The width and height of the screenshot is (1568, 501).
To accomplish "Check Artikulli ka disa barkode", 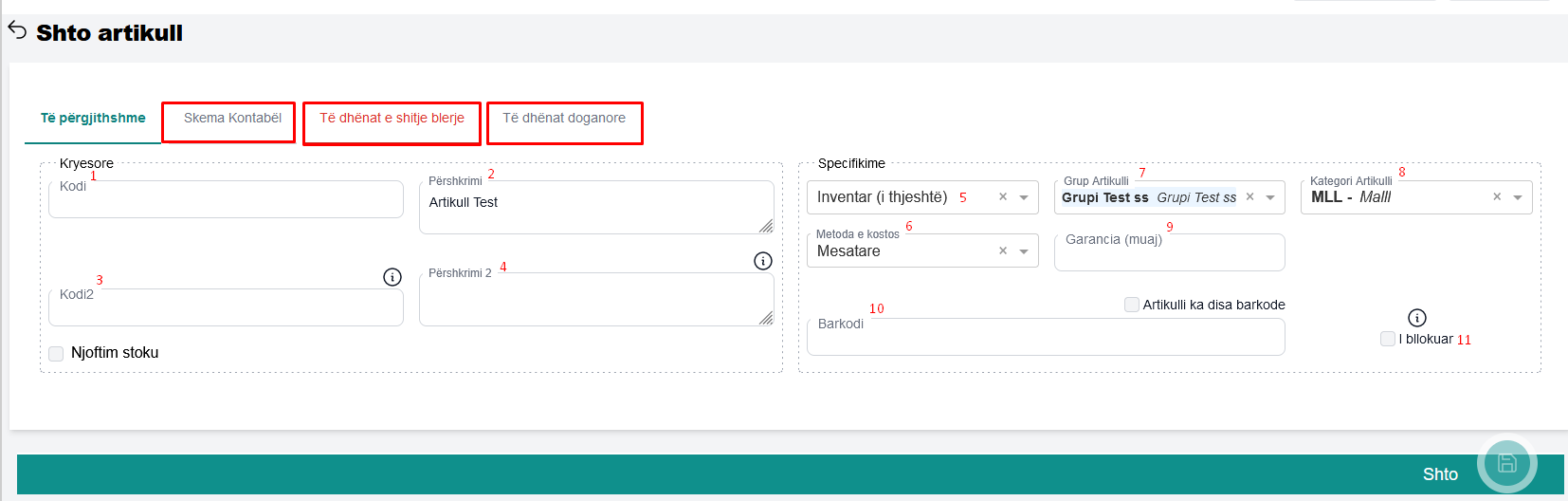I will [1131, 305].
